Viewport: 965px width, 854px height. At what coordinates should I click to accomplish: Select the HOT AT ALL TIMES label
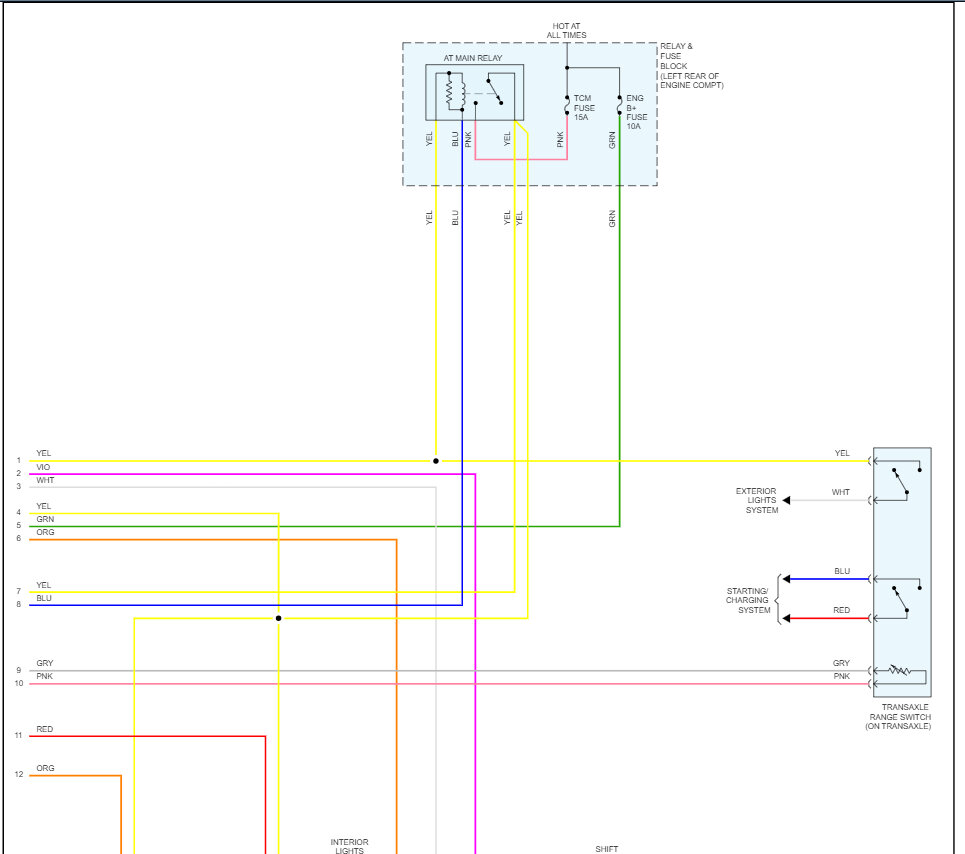click(x=567, y=30)
